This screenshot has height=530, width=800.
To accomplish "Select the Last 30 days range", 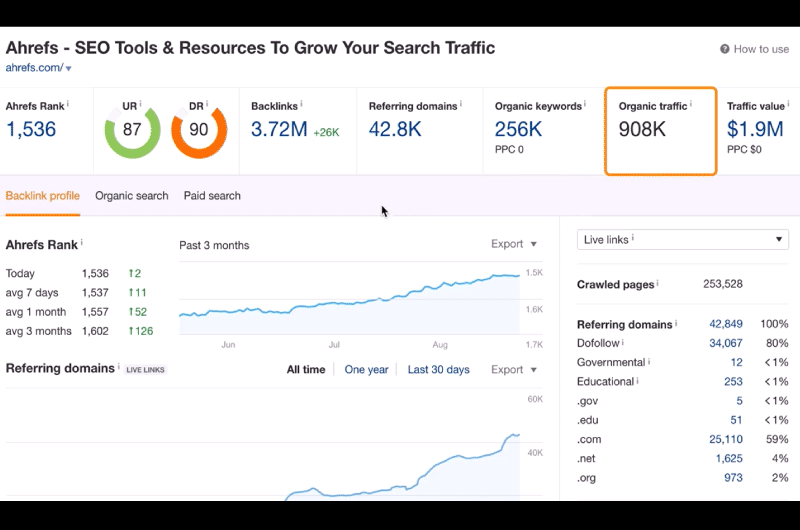I will pyautogui.click(x=438, y=369).
